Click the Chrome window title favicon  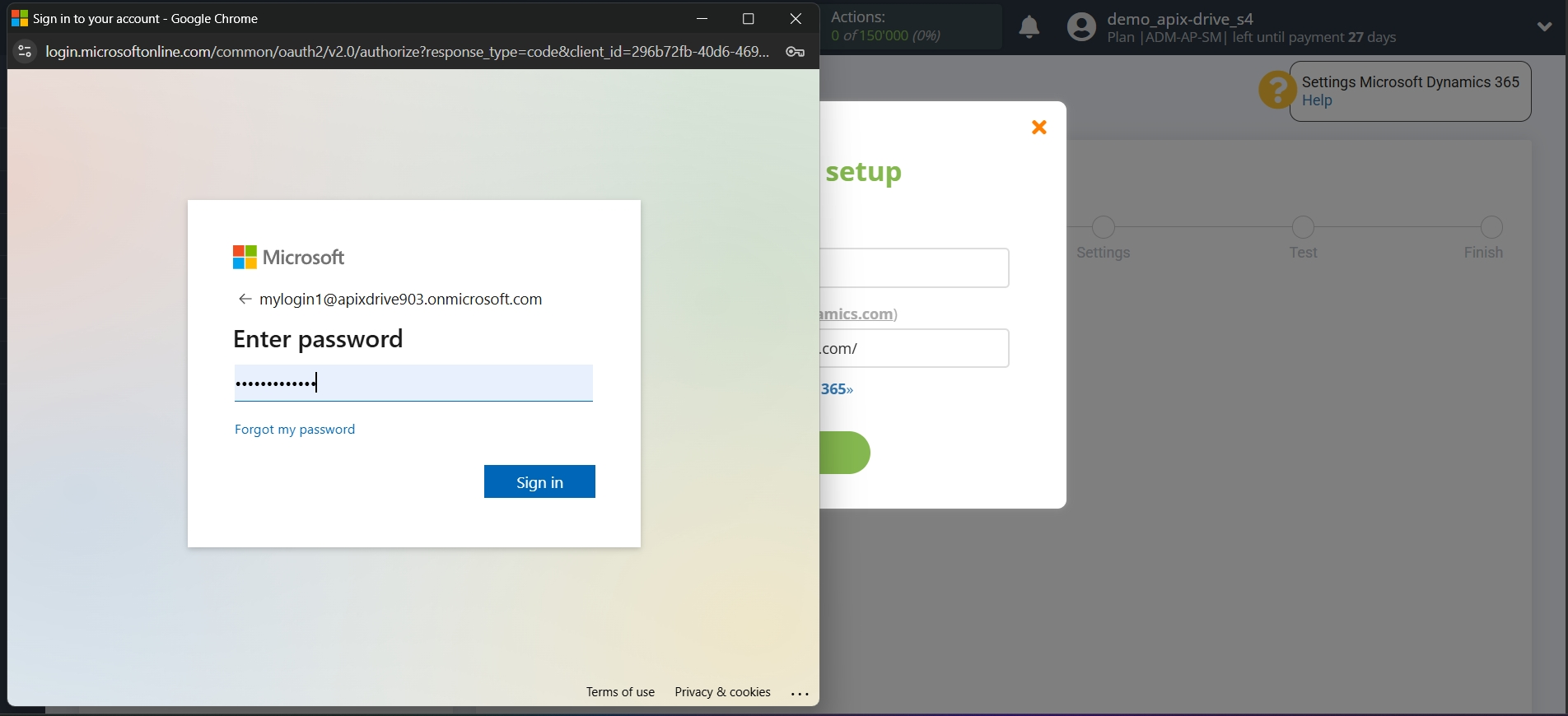20,18
